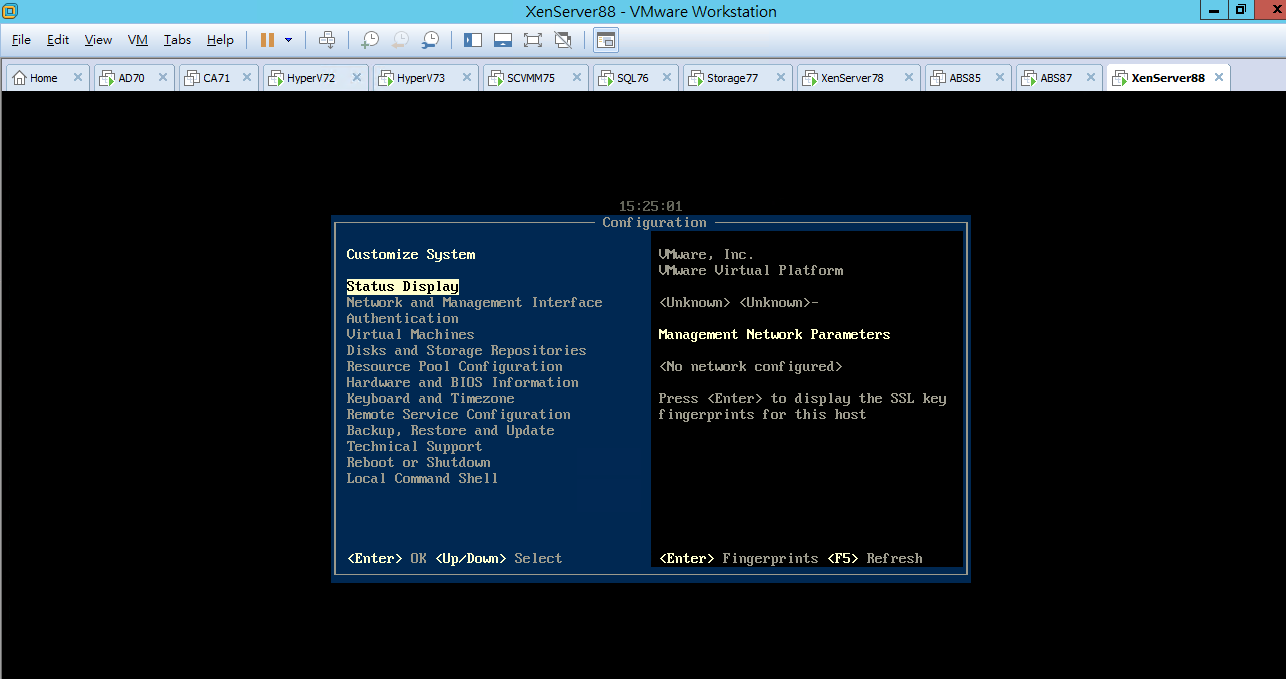Open the Help menu
Screen dimensions: 1287x679
220,40
